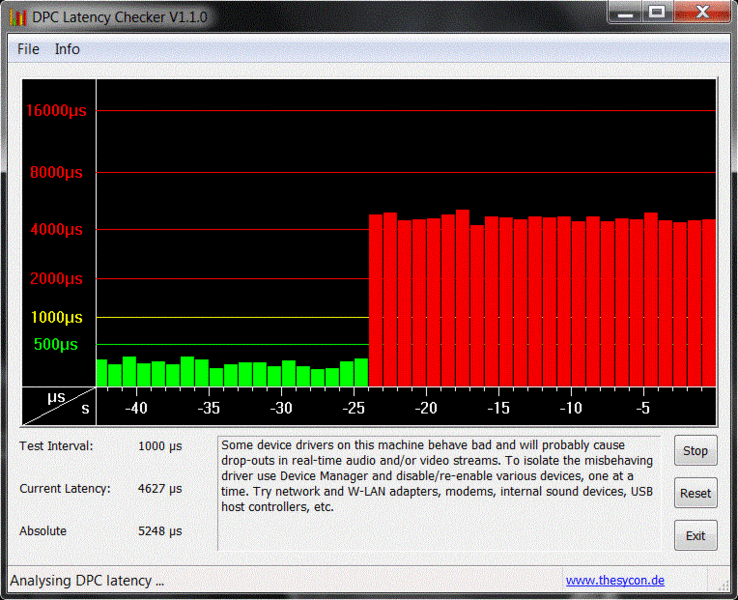Click the -5 time axis label
The width and height of the screenshot is (738, 600).
(x=643, y=408)
